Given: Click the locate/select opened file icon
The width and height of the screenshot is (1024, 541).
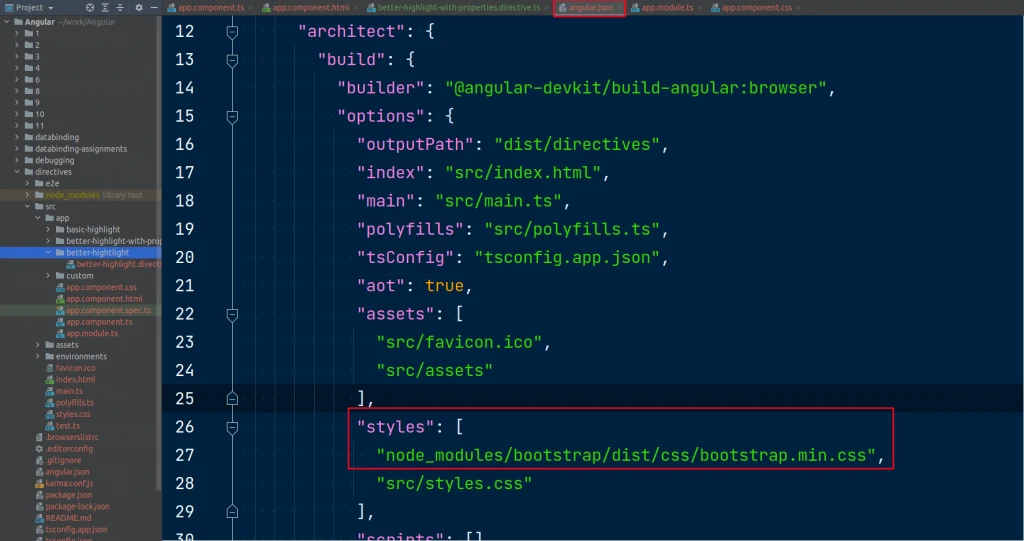Looking at the screenshot, I should pos(90,8).
